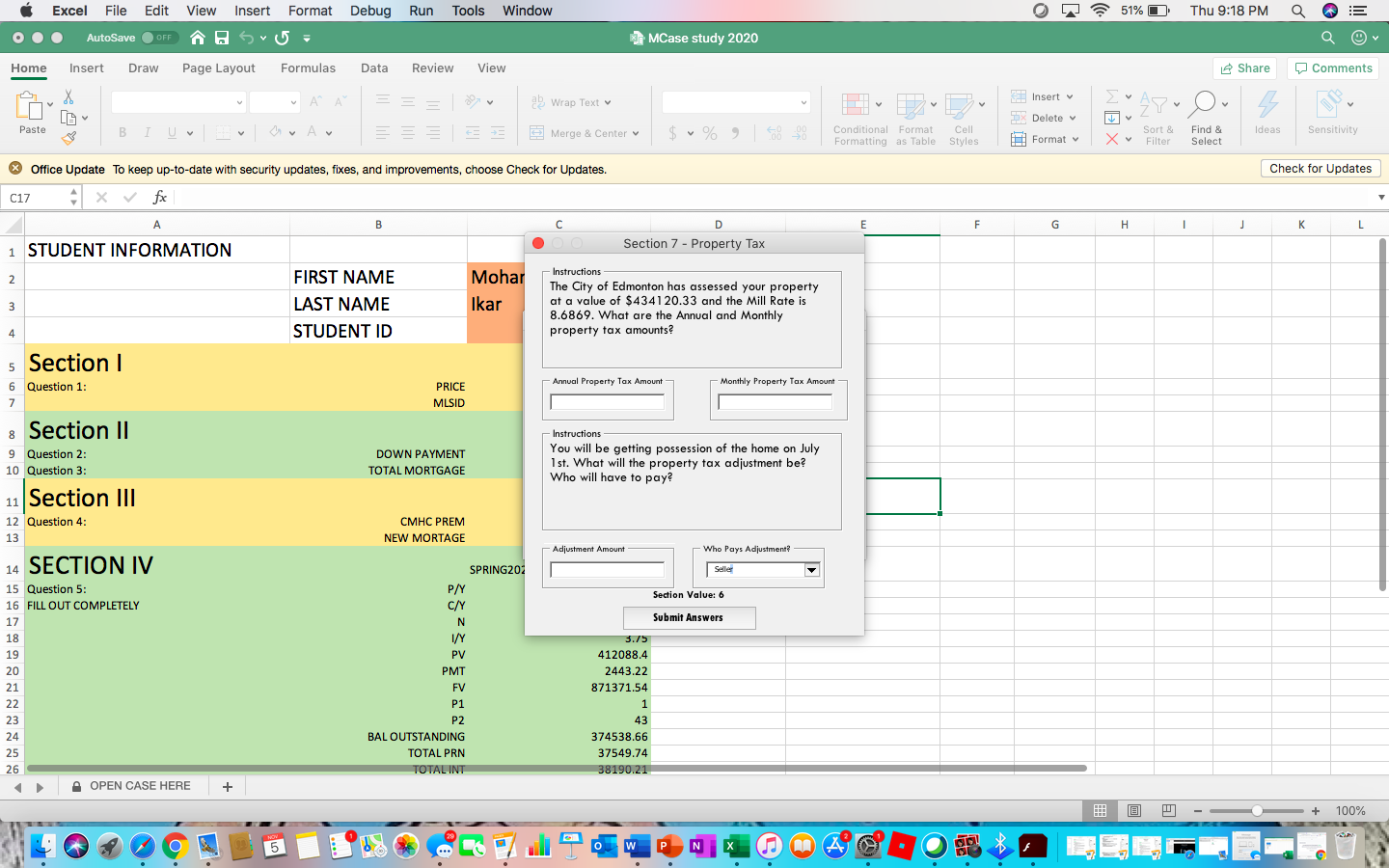
Task: Click the Sort & Filter icon
Action: pos(1157,116)
